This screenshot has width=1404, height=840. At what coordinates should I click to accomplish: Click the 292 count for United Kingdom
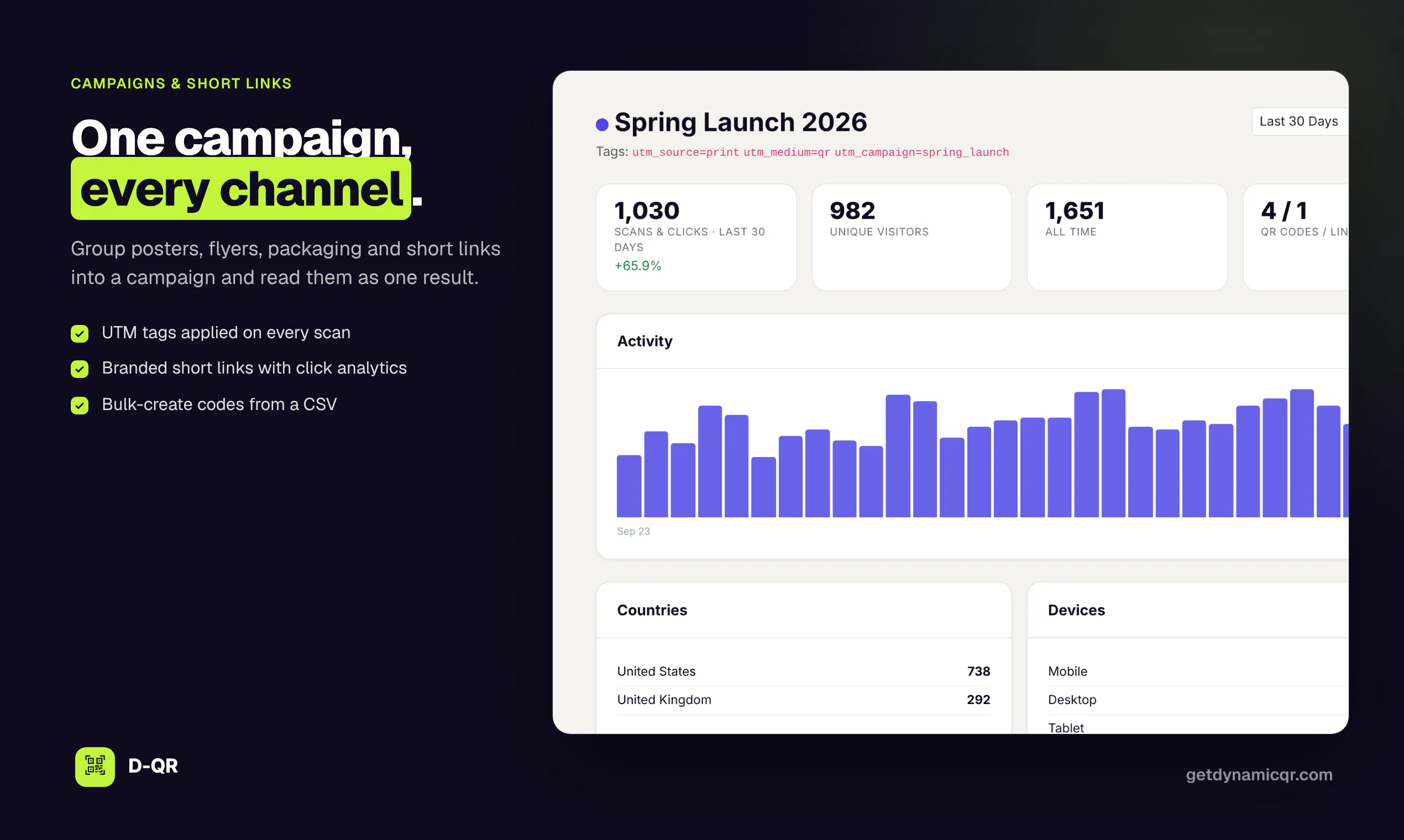pyautogui.click(x=978, y=700)
